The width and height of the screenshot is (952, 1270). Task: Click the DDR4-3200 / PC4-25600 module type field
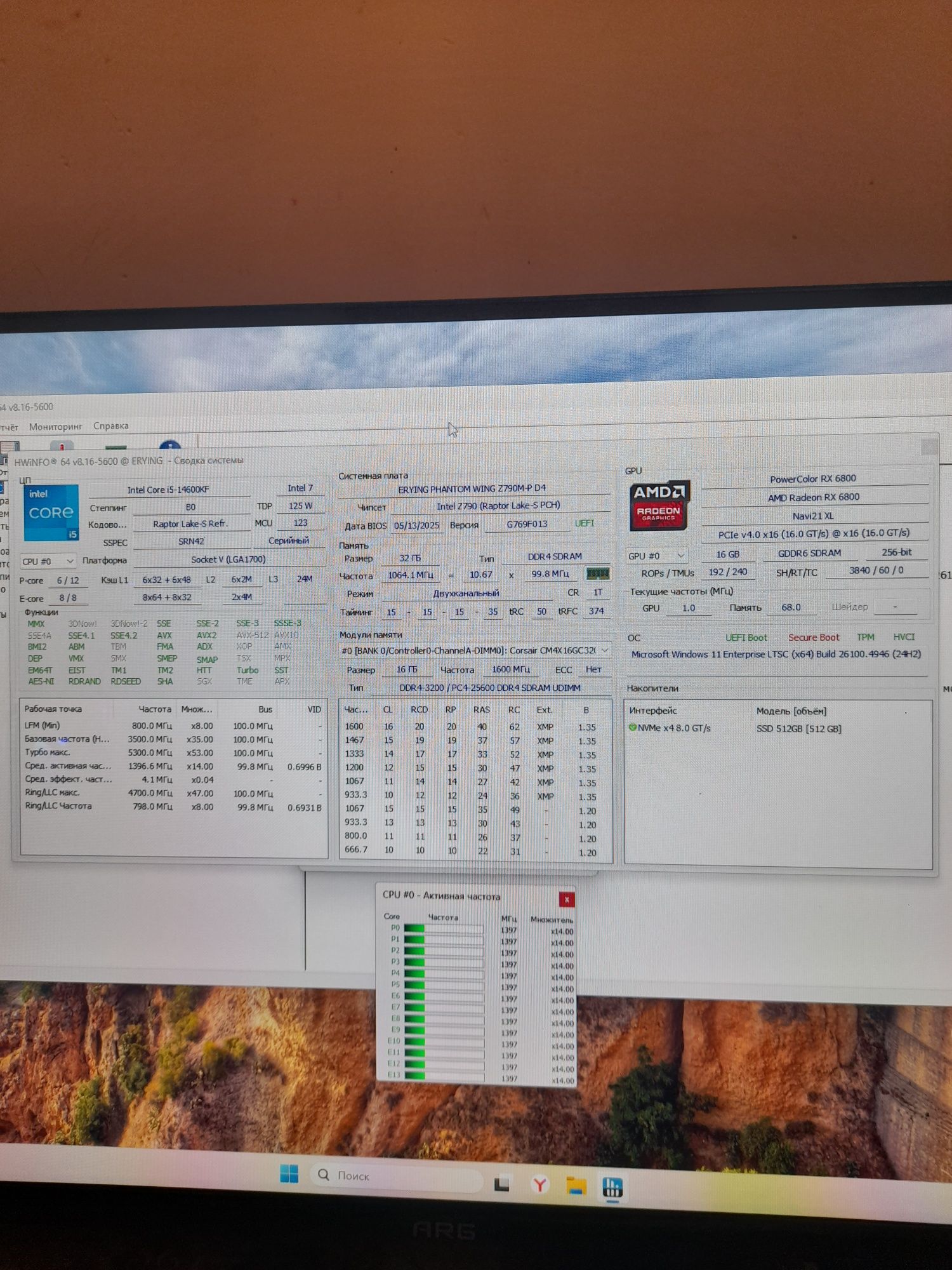[x=490, y=688]
